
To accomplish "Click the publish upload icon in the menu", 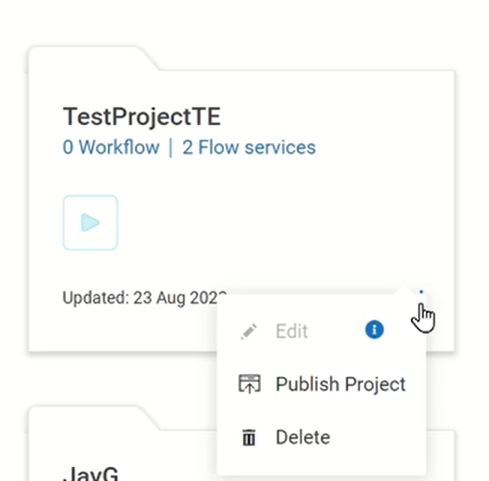I will click(x=249, y=384).
